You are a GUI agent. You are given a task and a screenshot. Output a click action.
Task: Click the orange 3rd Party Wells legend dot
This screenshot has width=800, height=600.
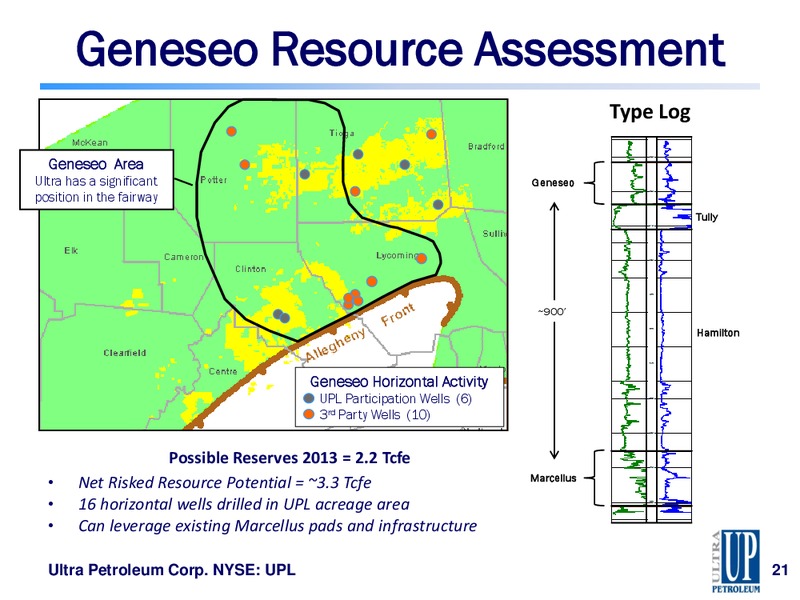(x=309, y=414)
